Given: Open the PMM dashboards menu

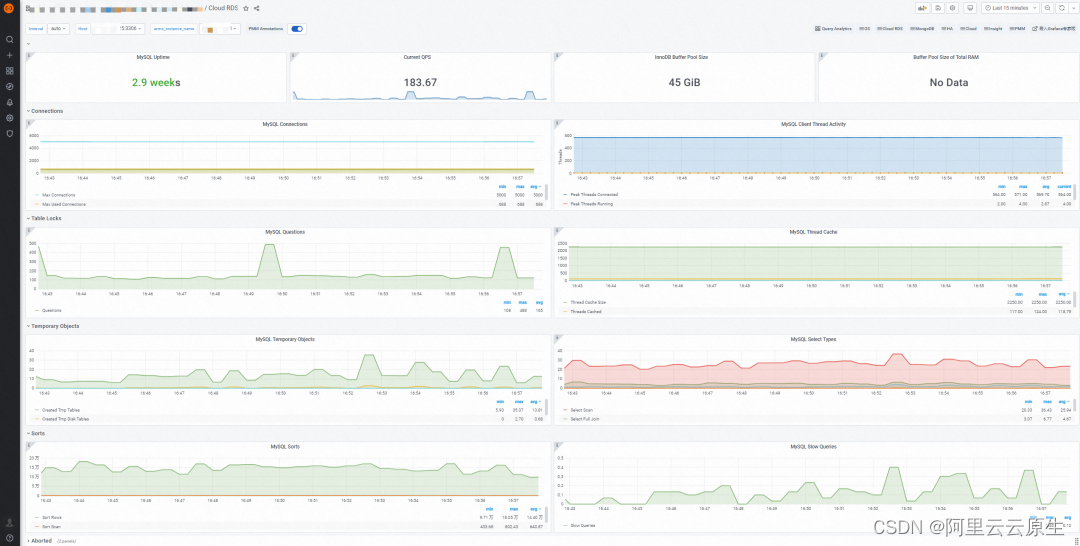Looking at the screenshot, I should click(1017, 29).
